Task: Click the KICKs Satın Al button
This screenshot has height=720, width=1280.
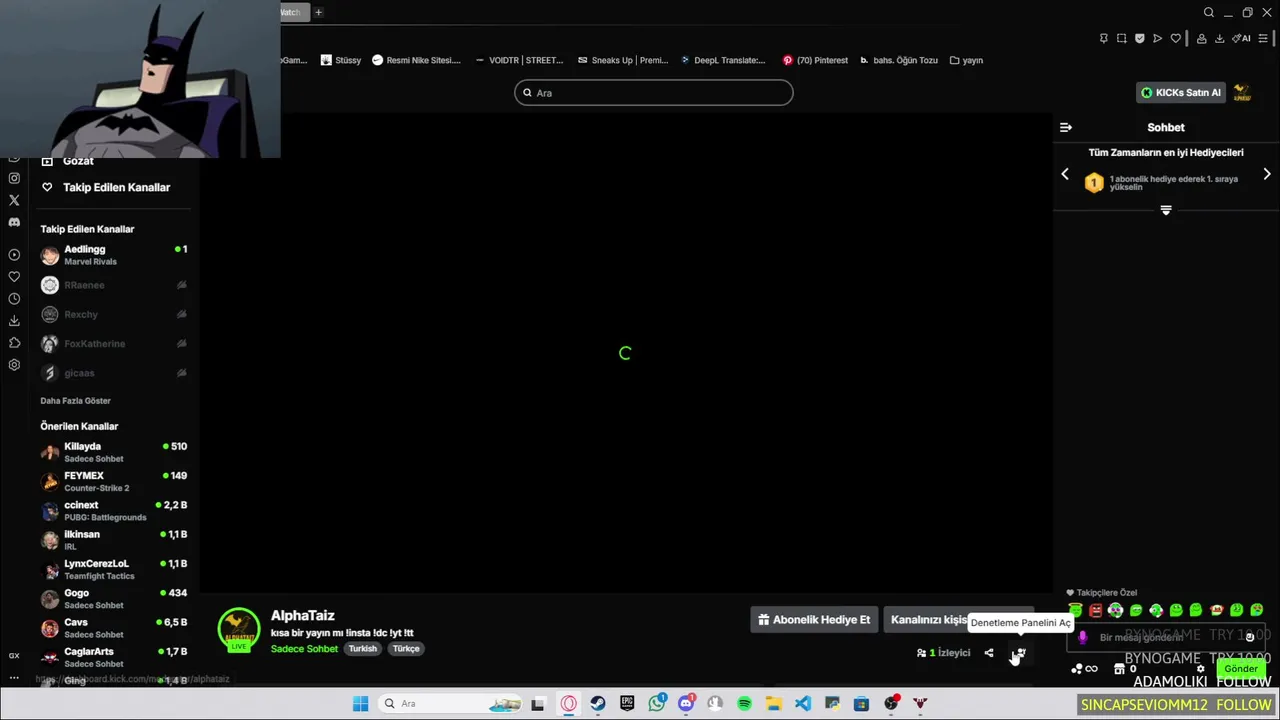Action: [x=1181, y=92]
